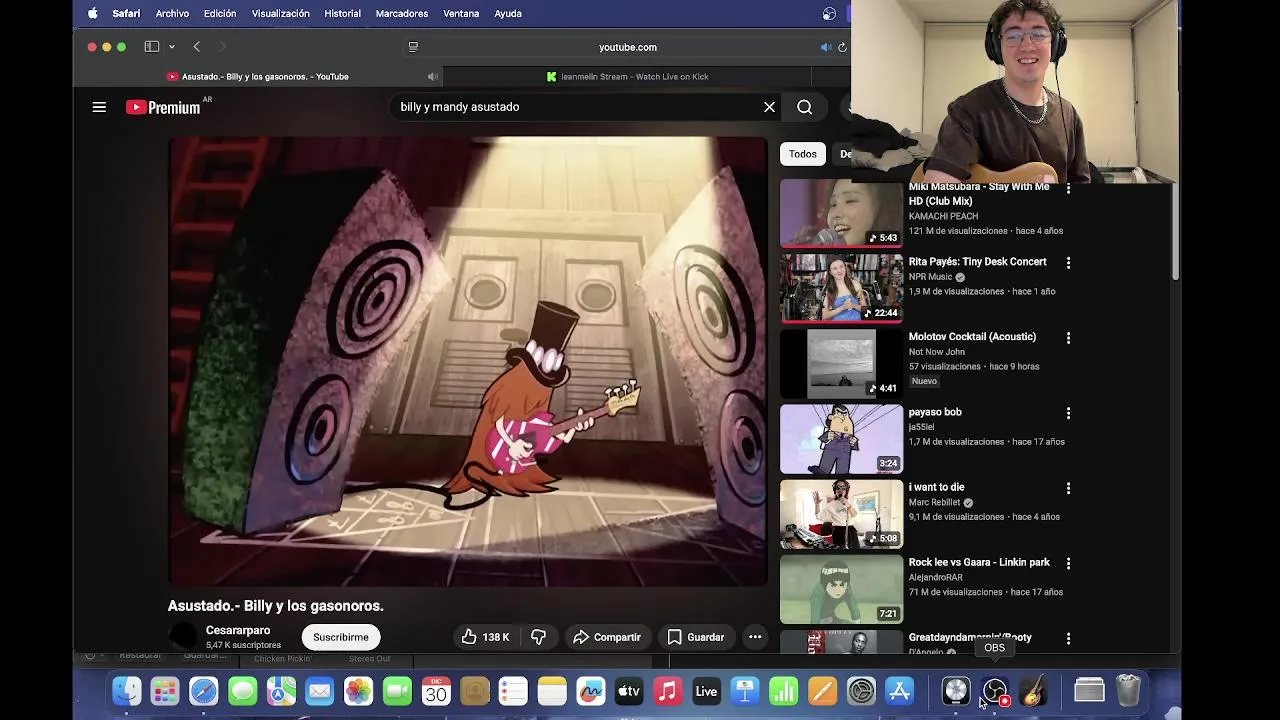Dislike the video with thumbs down
This screenshot has height=720, width=1280.
point(538,637)
